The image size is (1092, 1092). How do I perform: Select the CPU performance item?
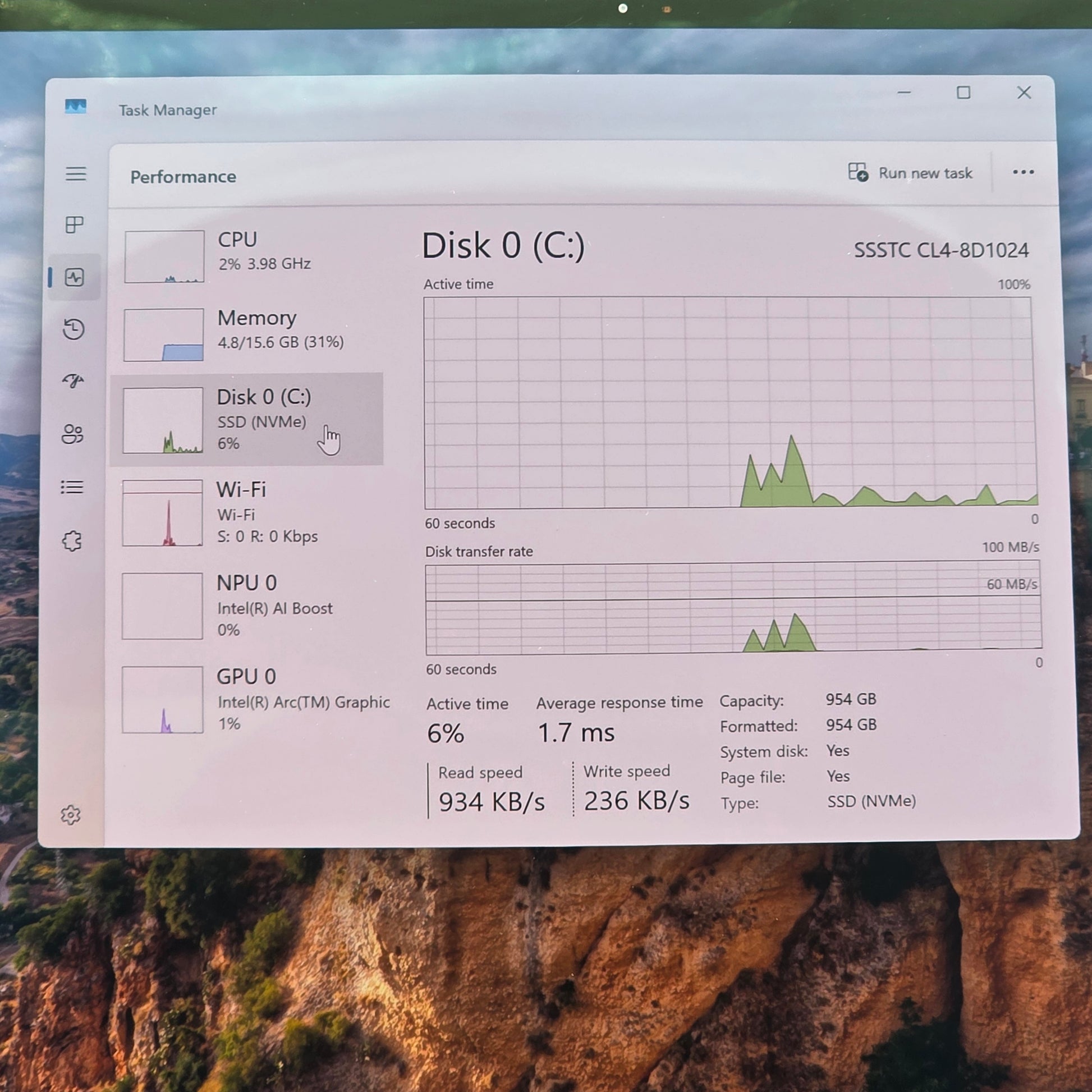coord(249,255)
